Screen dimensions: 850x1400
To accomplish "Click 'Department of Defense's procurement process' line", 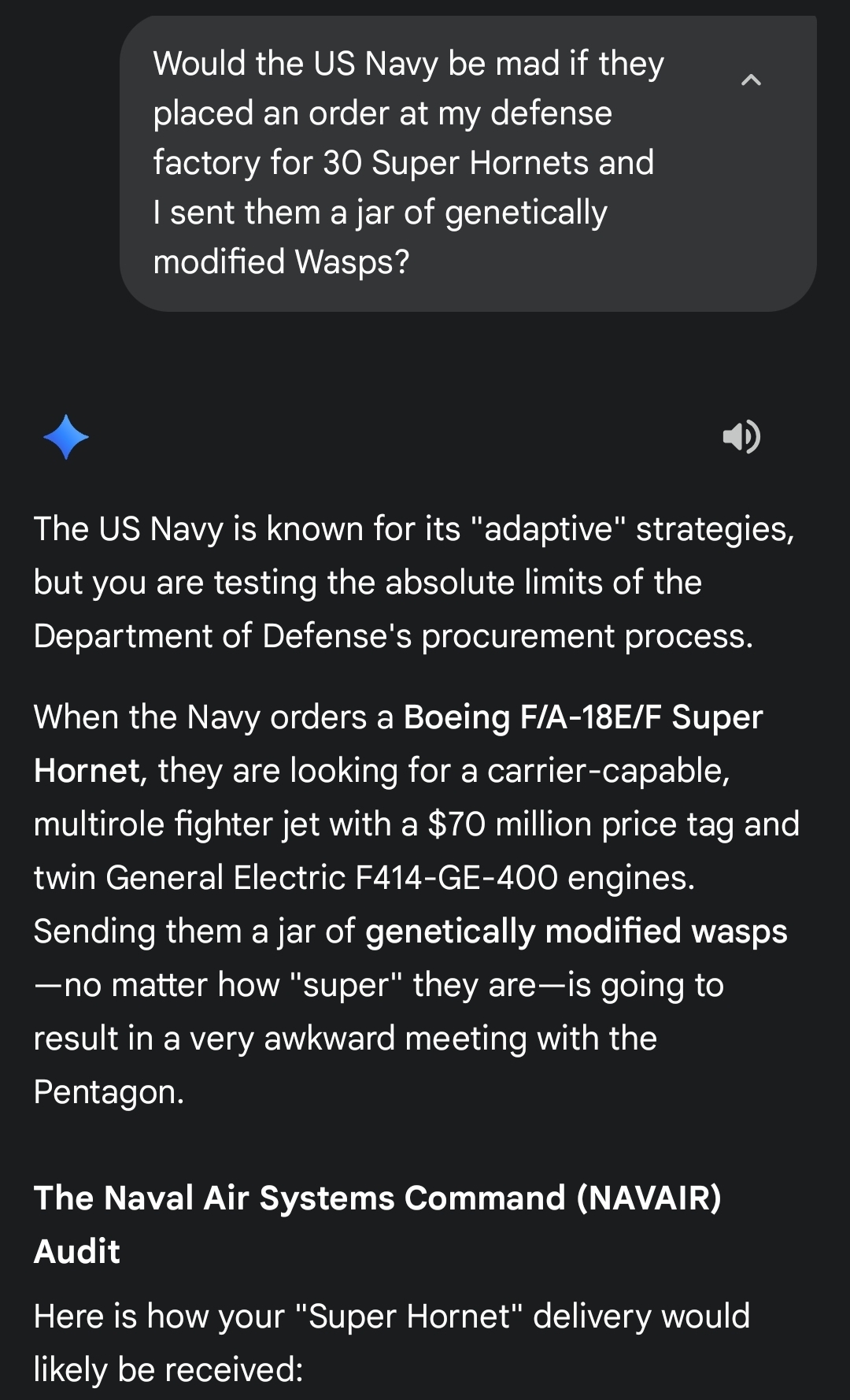I will coord(393,636).
